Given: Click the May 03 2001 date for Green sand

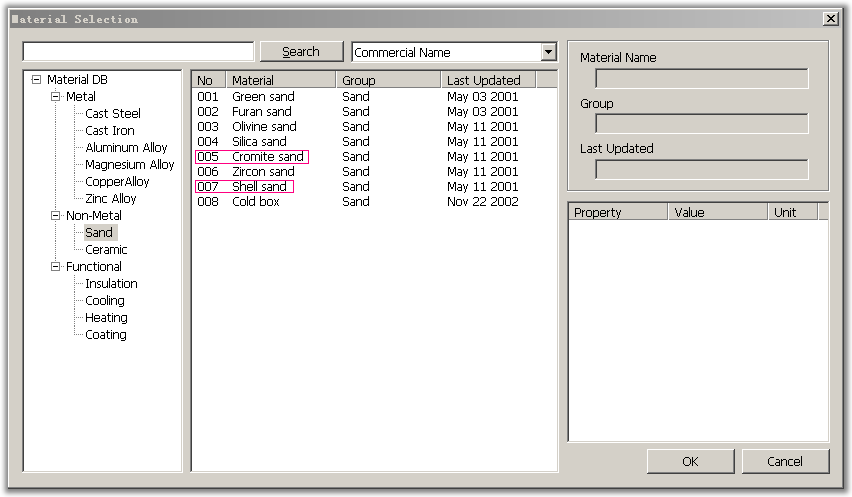Looking at the screenshot, I should [x=483, y=97].
